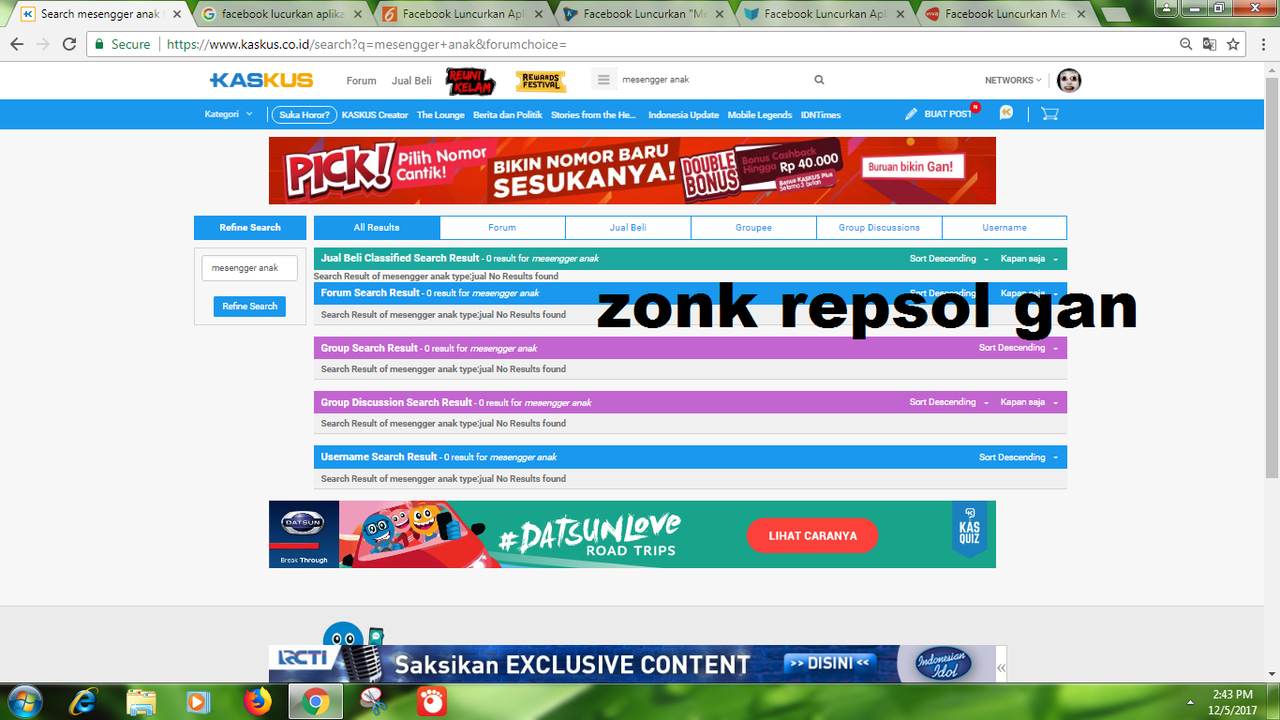Open the chat notifications icon
The height and width of the screenshot is (720, 1280).
pos(1006,113)
